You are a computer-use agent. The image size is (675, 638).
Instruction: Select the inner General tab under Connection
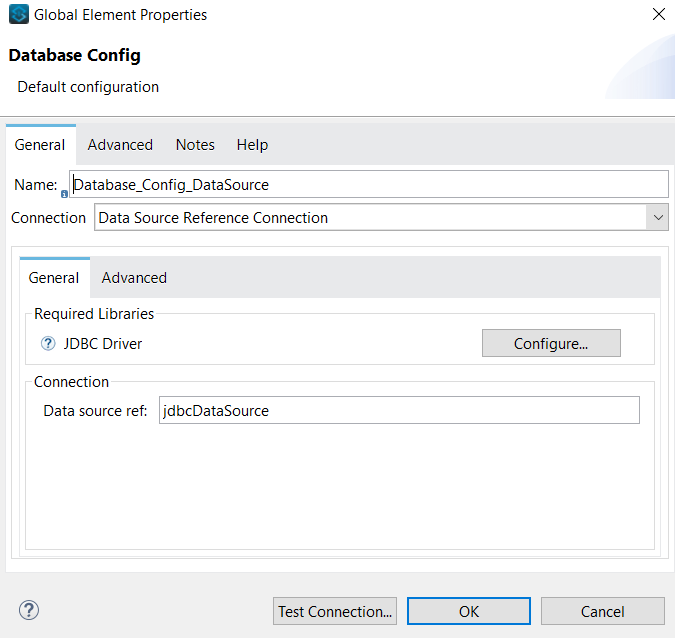[x=54, y=278]
